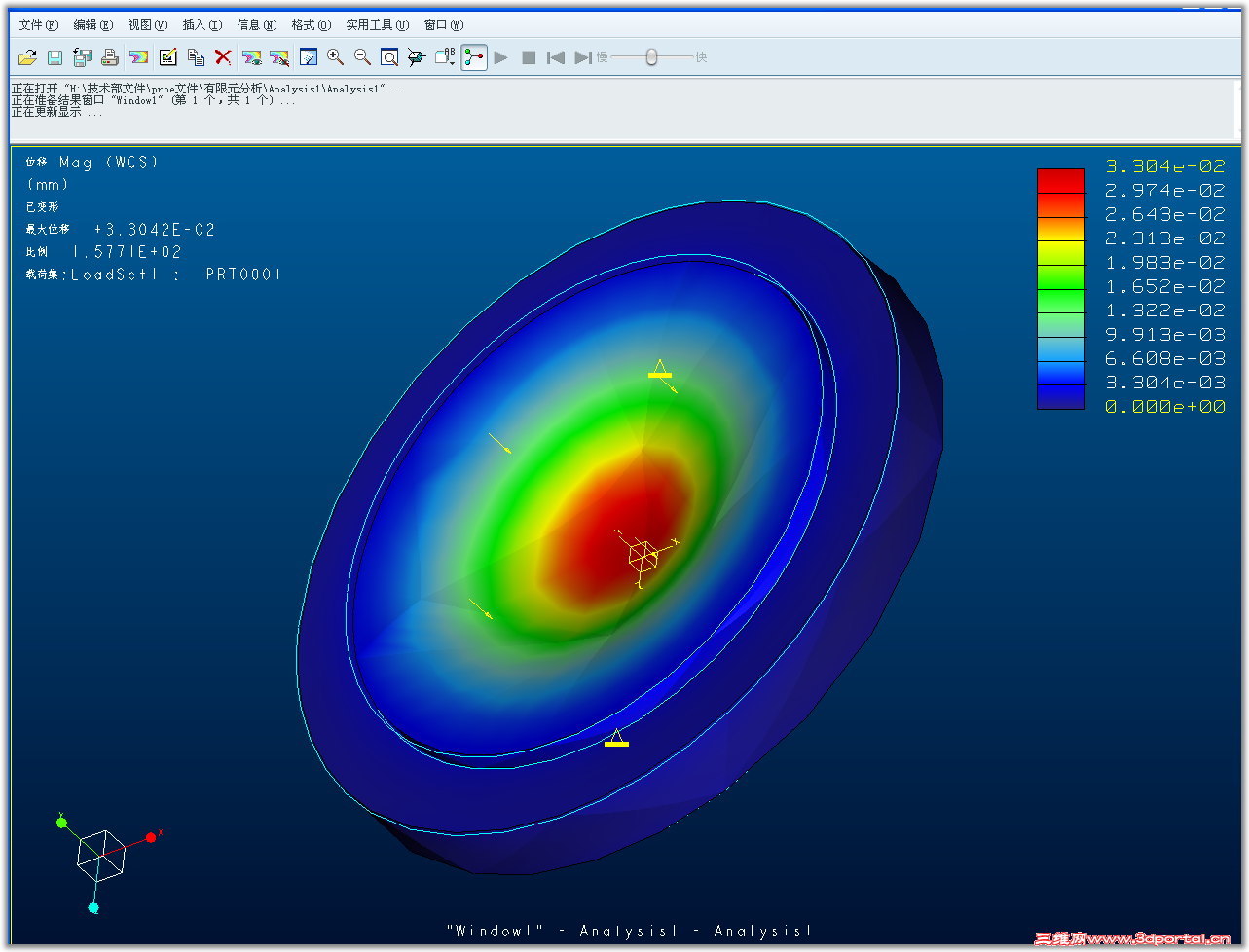
Task: Click the orientation triad cube in corner
Action: [101, 856]
